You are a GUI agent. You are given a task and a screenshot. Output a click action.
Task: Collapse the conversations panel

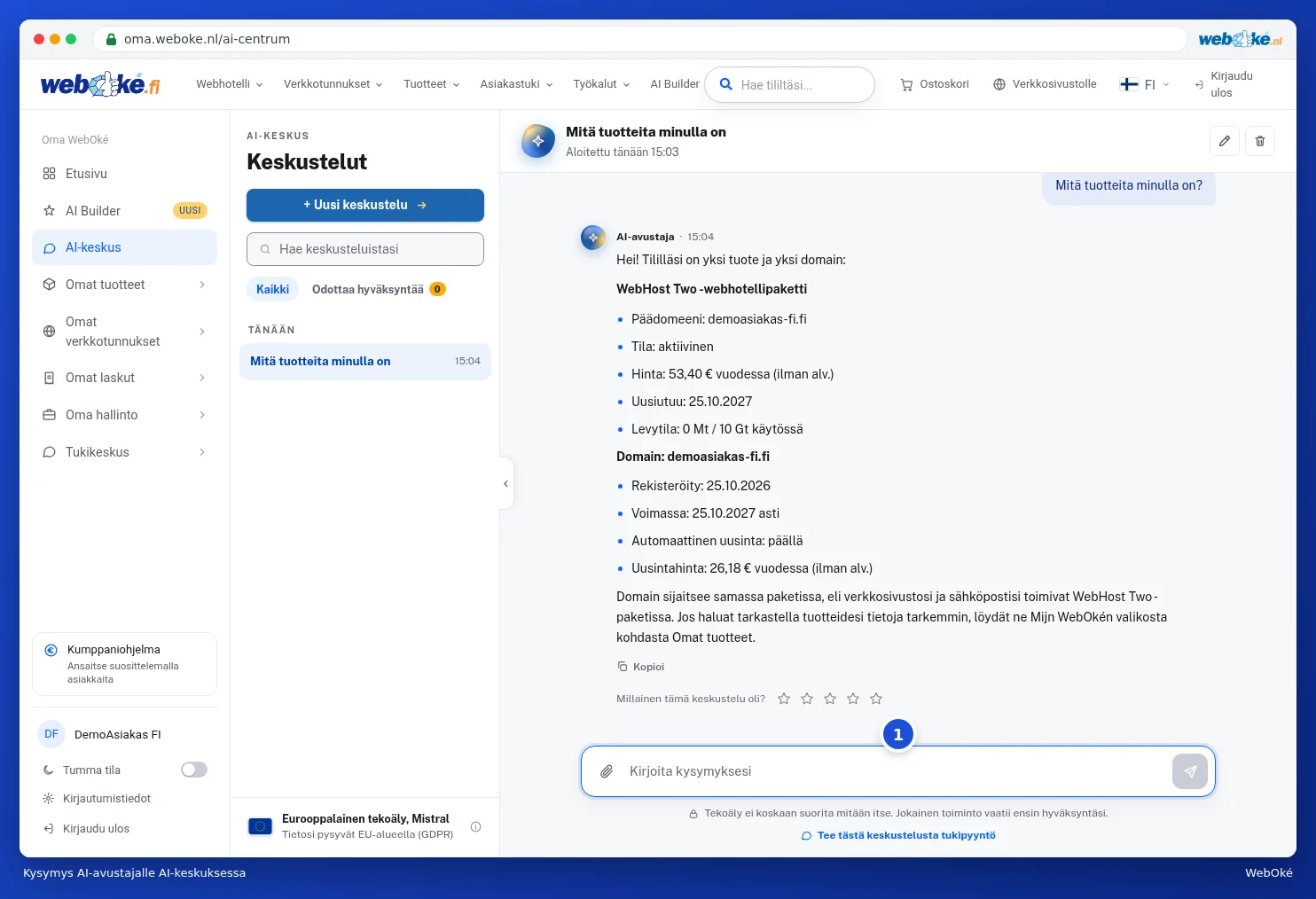[x=505, y=483]
